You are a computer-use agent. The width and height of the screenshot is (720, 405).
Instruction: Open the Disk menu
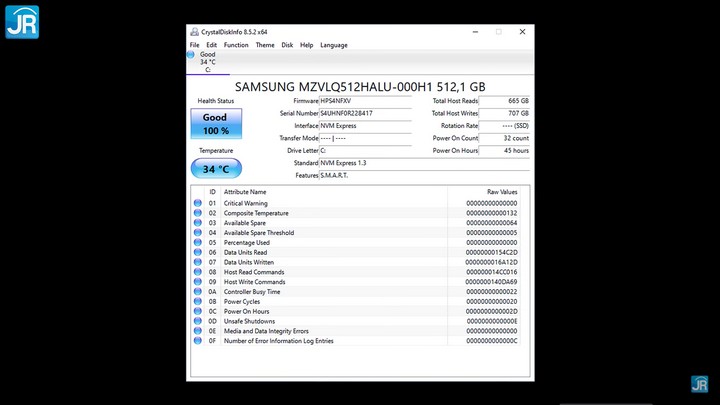(287, 45)
